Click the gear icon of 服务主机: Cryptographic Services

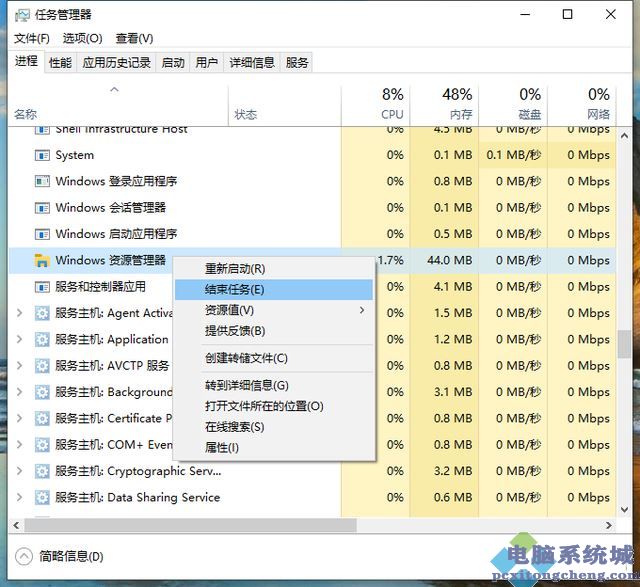pyautogui.click(x=42, y=471)
